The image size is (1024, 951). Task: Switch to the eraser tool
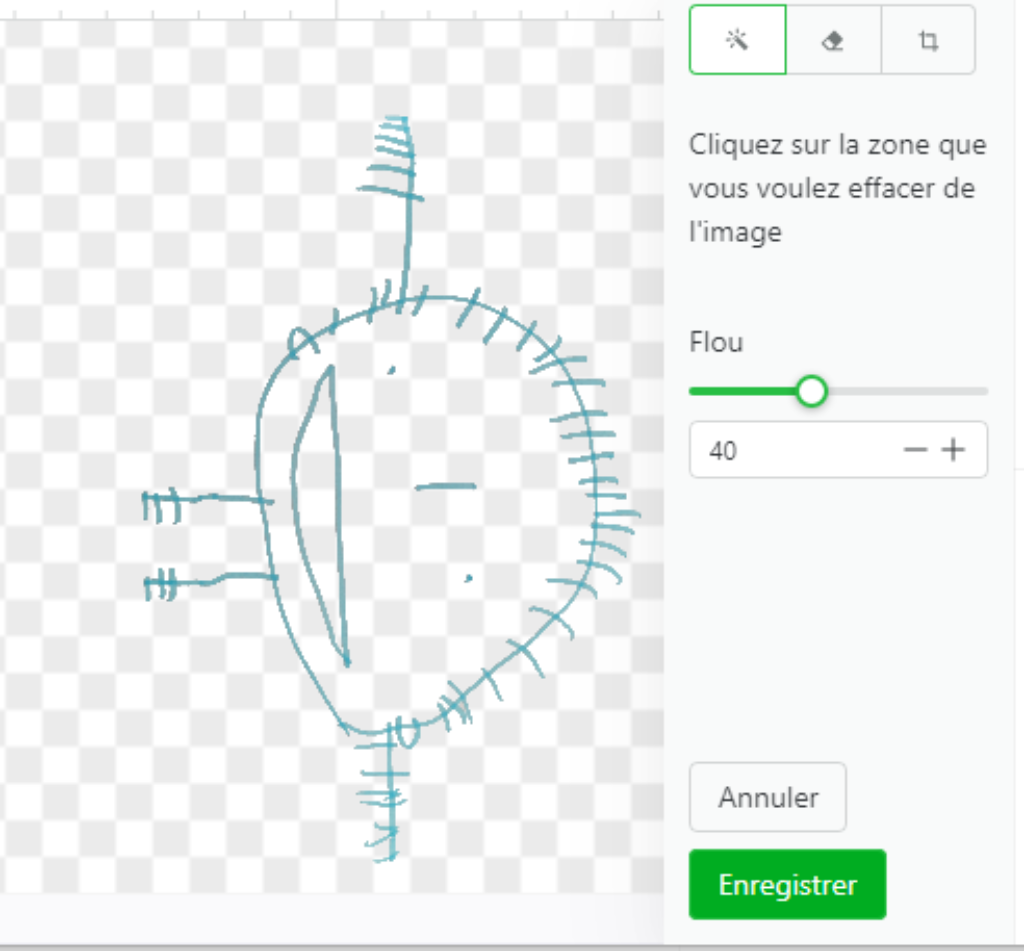[x=833, y=40]
